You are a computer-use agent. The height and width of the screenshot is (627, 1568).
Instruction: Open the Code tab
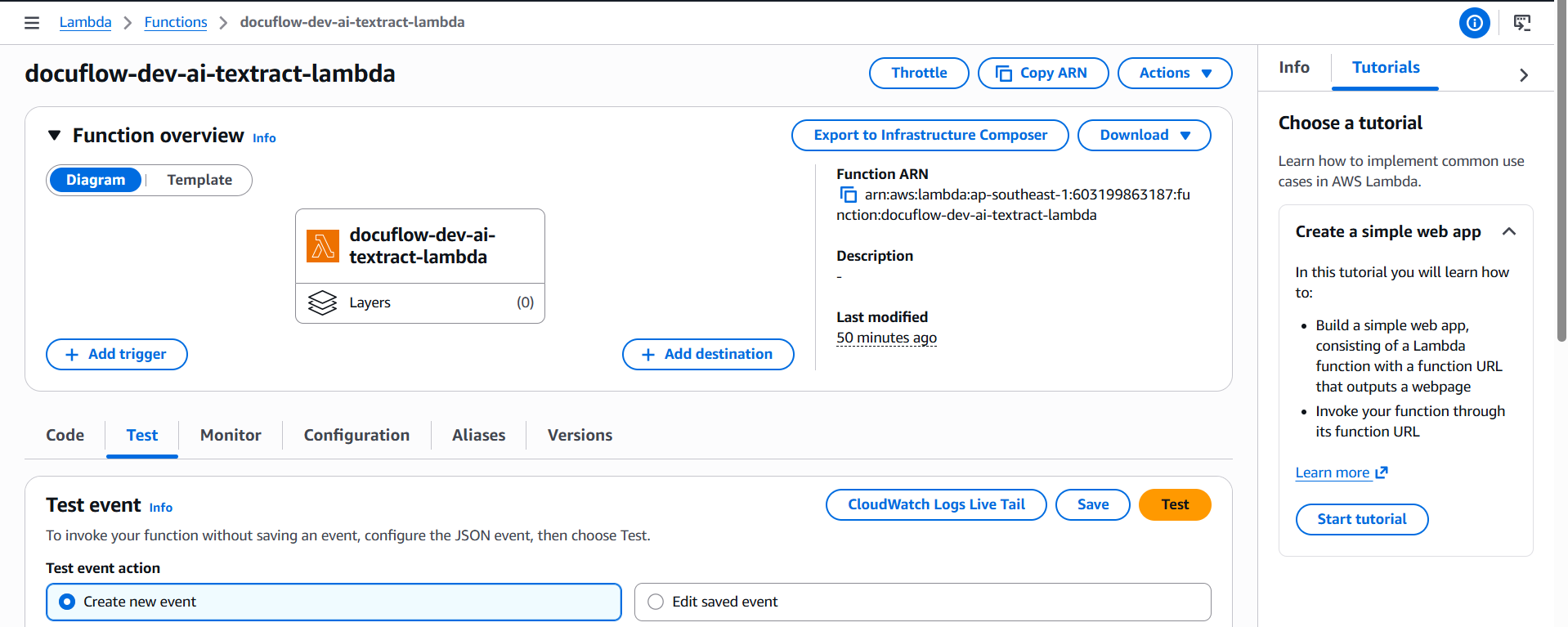click(65, 435)
